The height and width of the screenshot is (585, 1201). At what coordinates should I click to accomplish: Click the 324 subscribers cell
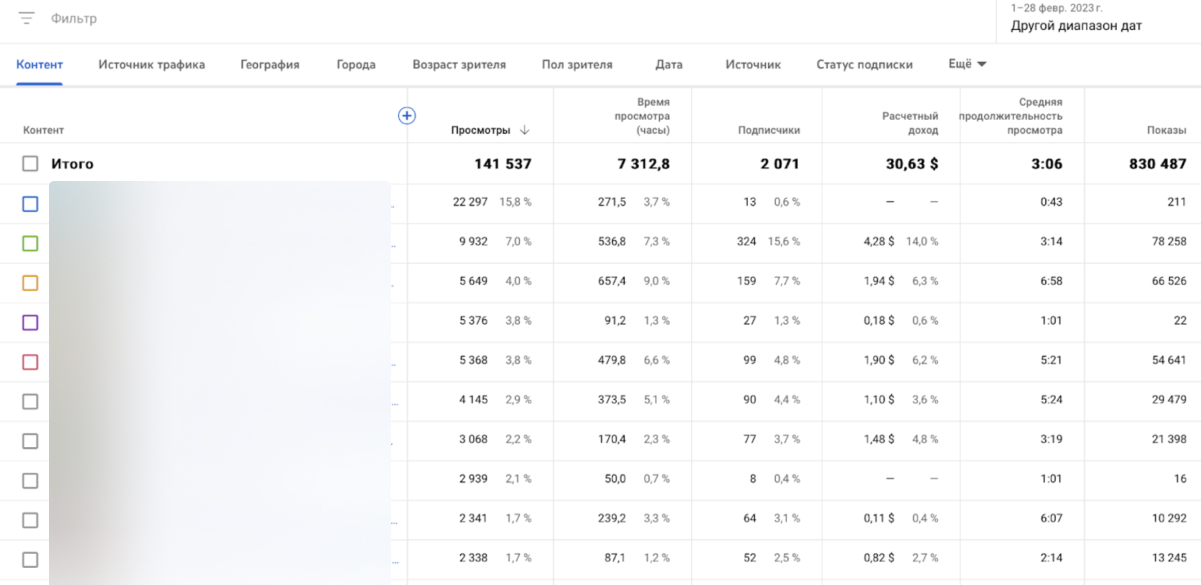coord(746,241)
